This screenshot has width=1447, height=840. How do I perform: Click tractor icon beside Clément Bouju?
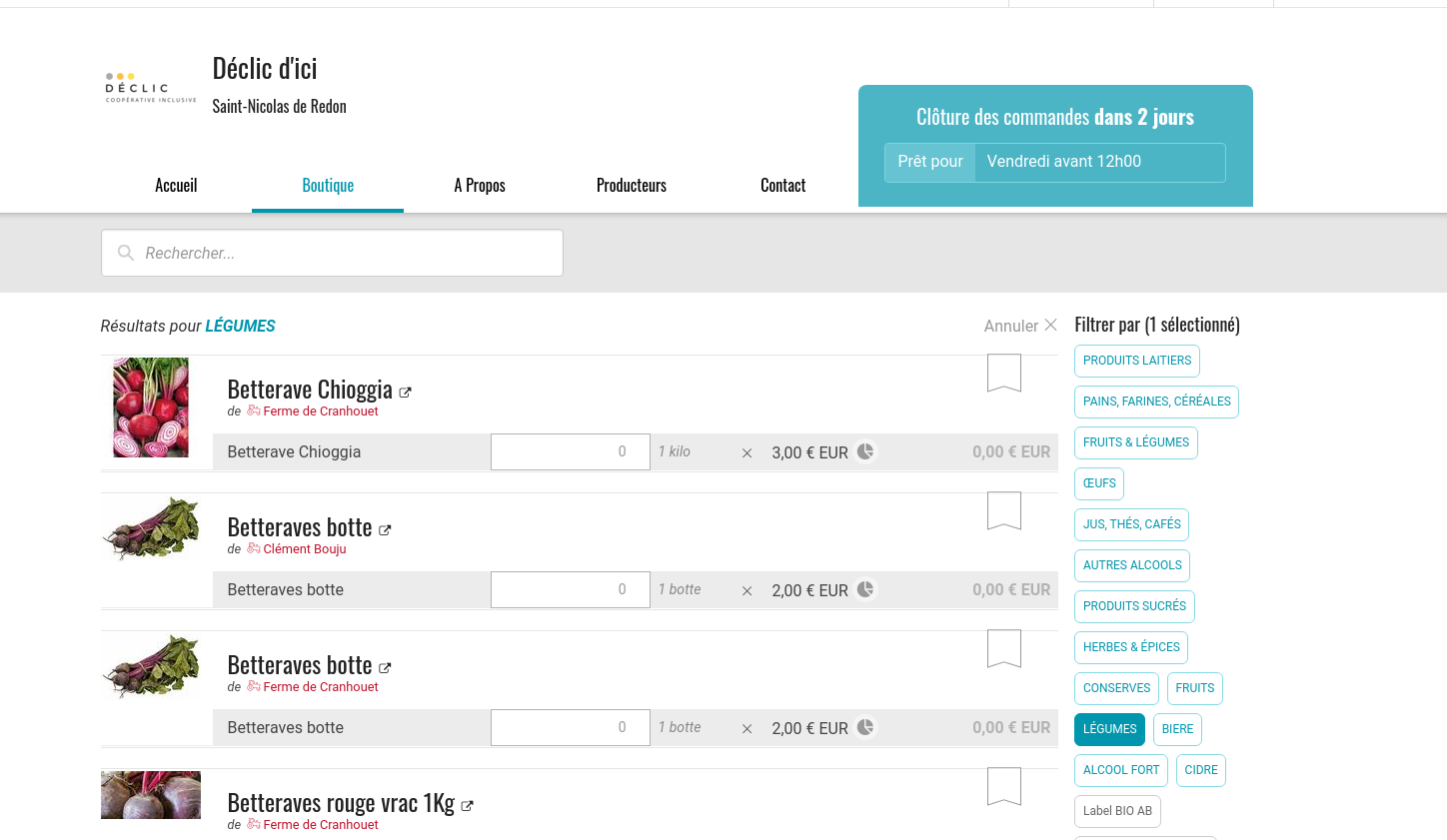(x=254, y=548)
